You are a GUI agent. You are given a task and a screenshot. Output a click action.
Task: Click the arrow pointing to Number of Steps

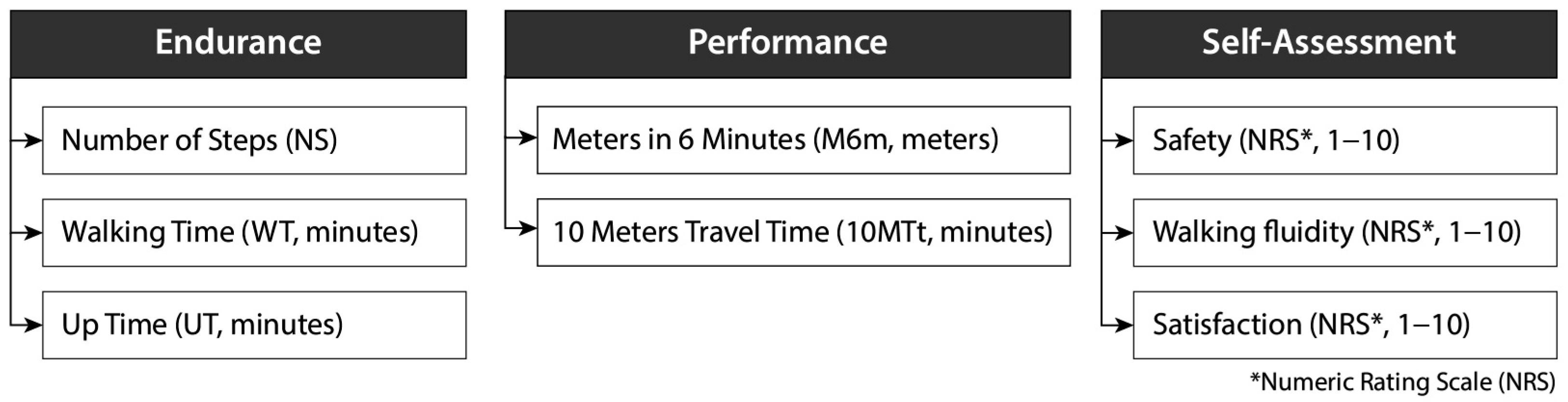(x=27, y=141)
